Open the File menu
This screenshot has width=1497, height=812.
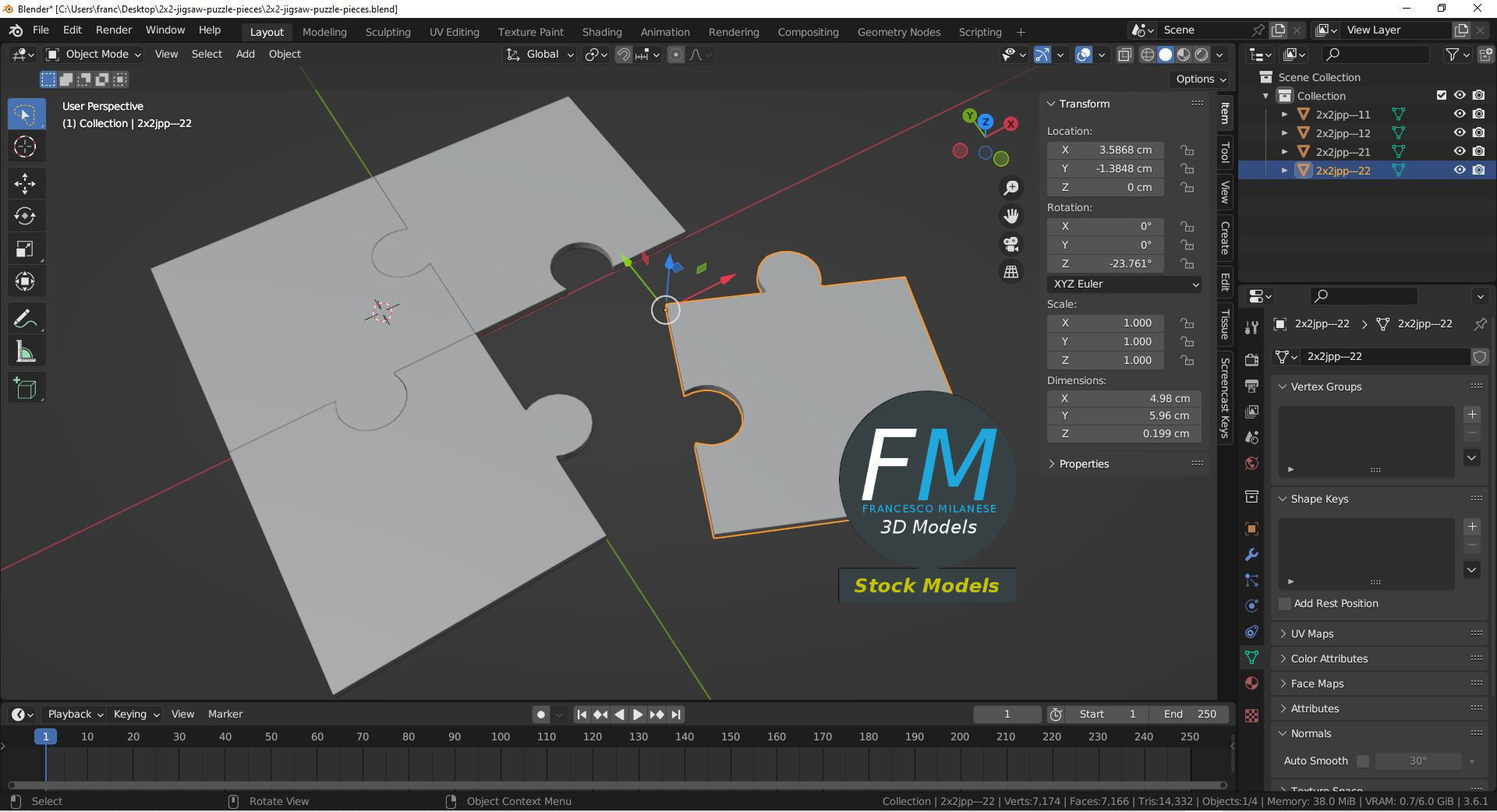point(41,30)
